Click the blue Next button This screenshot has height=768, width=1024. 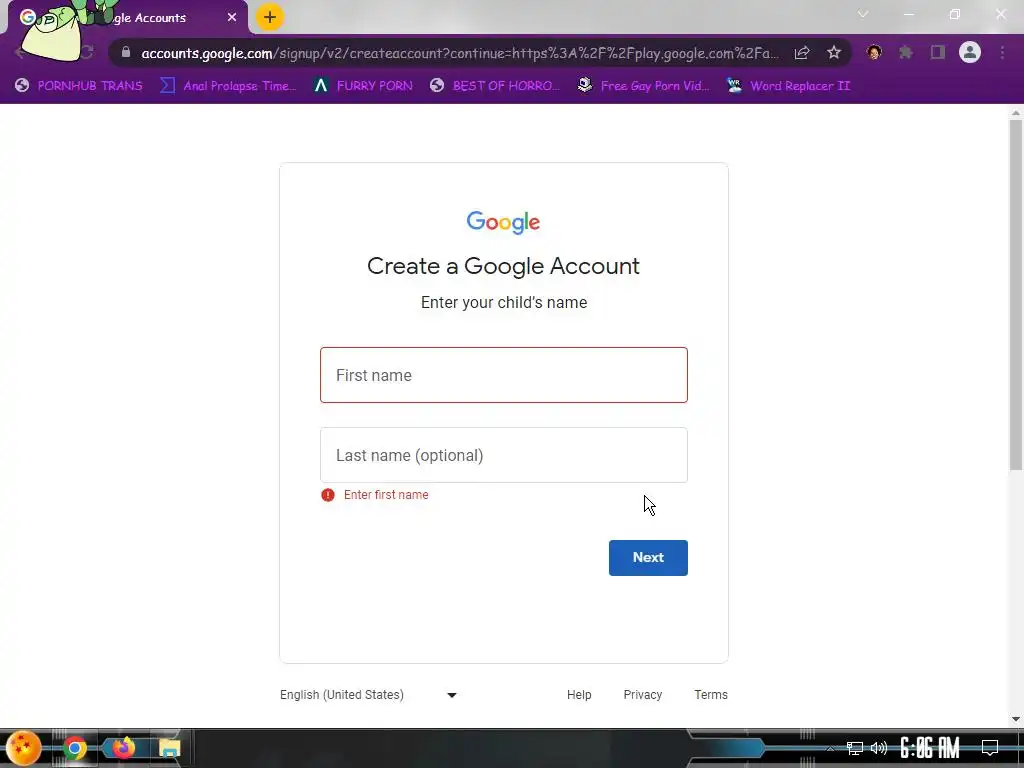click(x=648, y=558)
